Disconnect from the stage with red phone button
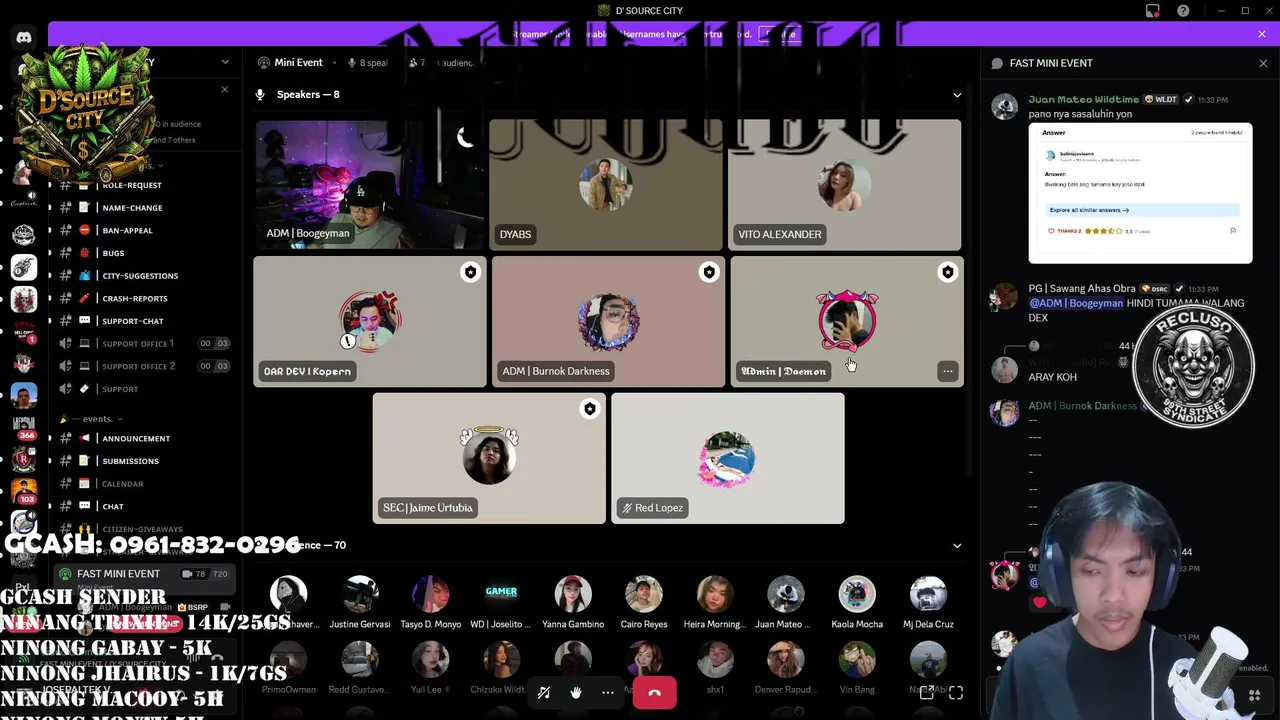Image resolution: width=1280 pixels, height=720 pixels. (654, 692)
